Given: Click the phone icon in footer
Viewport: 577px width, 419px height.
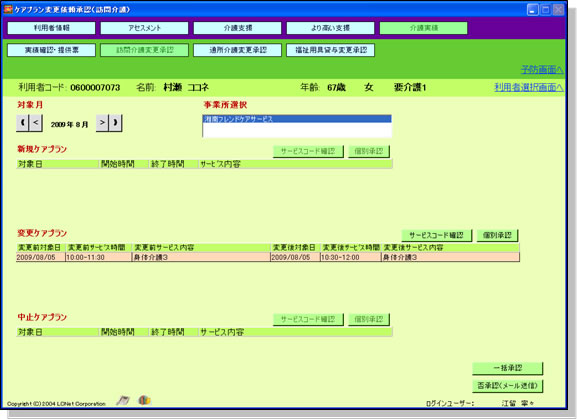Looking at the screenshot, I should click(x=123, y=400).
